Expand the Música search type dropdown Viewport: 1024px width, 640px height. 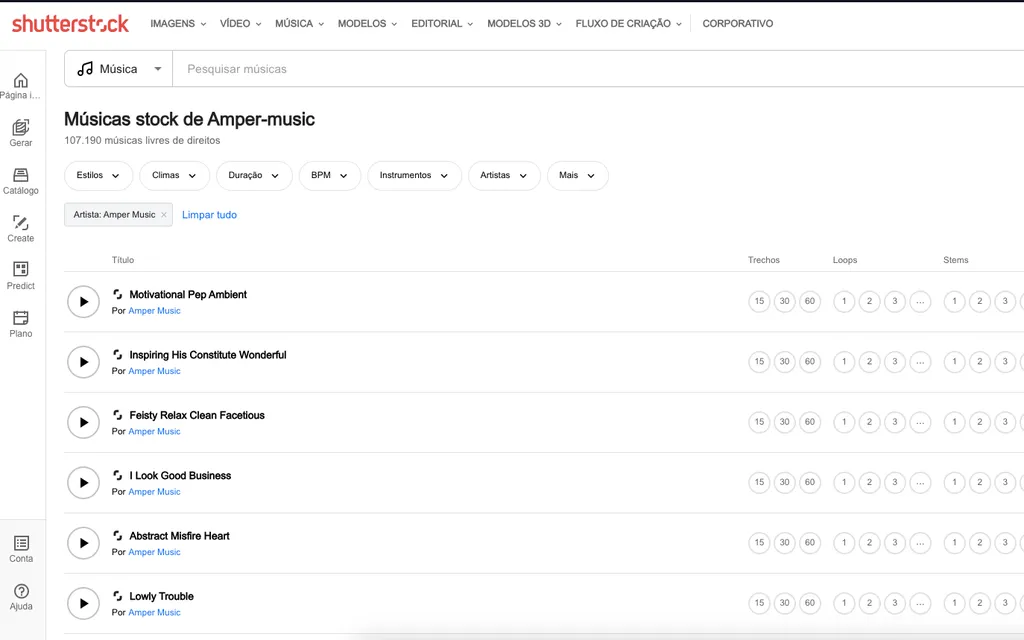[118, 69]
